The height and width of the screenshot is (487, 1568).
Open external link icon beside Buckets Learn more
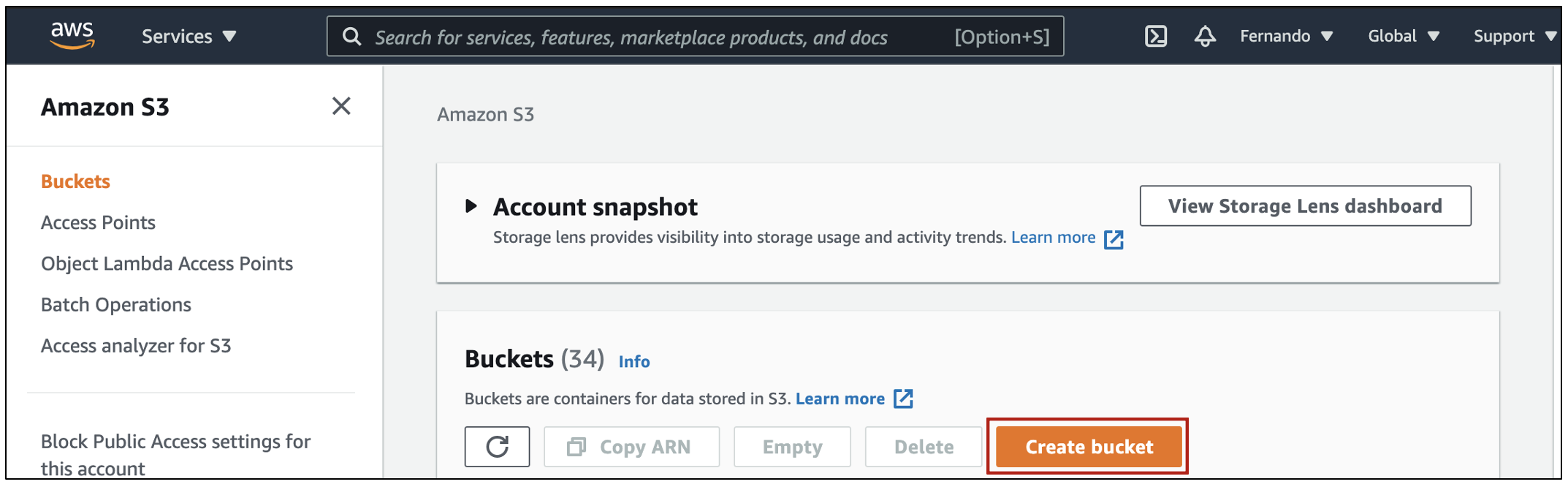point(904,399)
